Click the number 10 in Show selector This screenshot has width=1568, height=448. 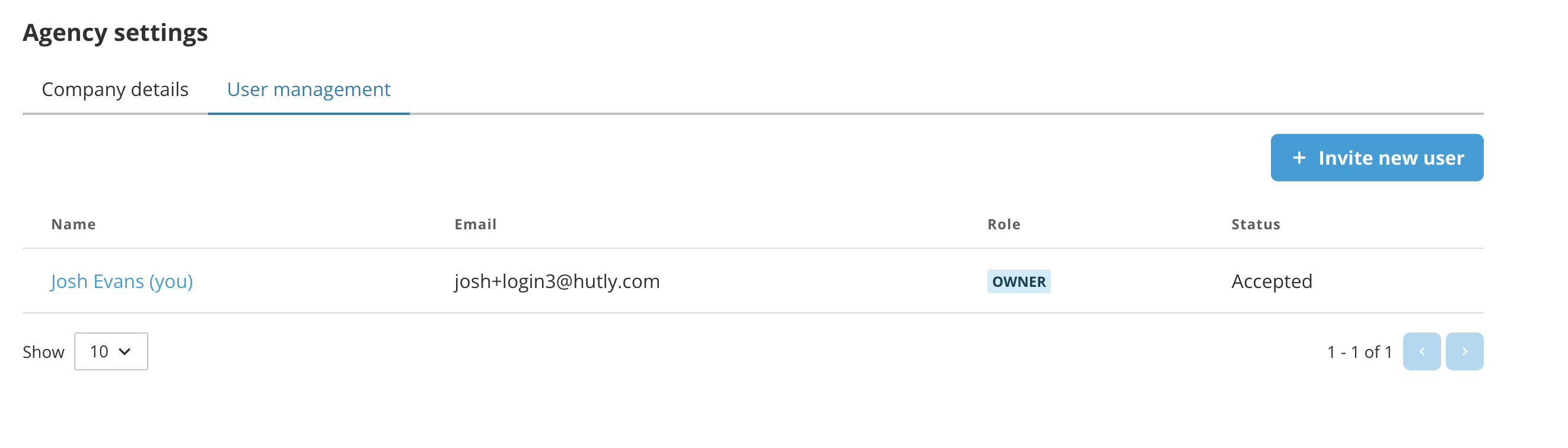99,351
